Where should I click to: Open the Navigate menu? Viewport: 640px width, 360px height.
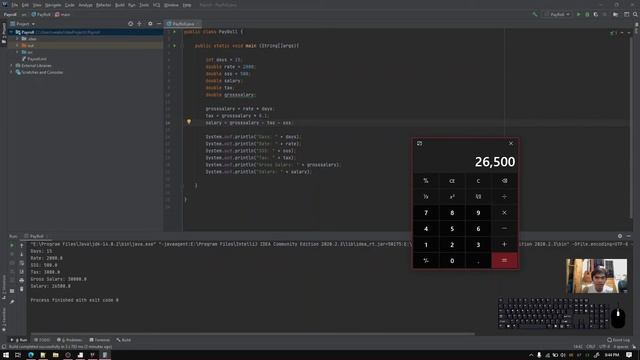53,5
